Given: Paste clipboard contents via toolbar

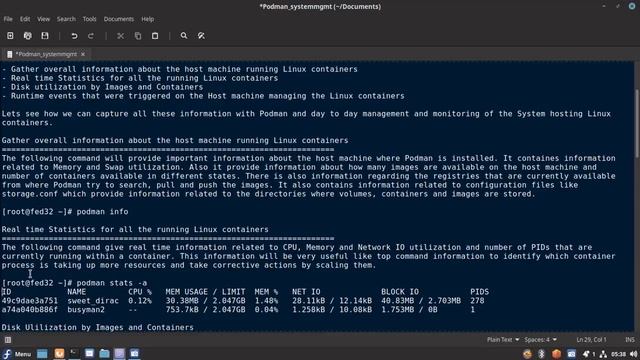Looking at the screenshot, I should (x=155, y=36).
